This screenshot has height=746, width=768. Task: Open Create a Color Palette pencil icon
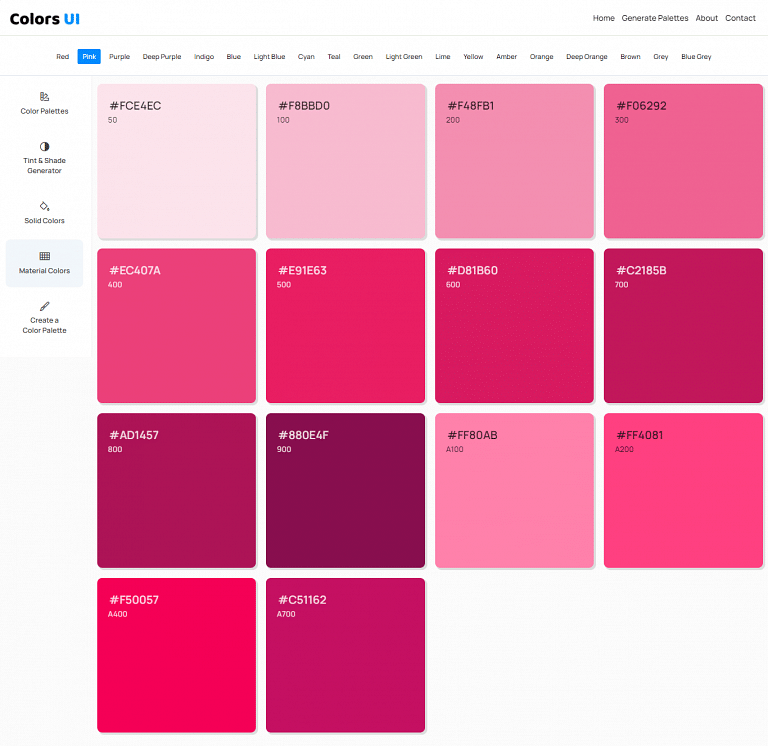45,306
